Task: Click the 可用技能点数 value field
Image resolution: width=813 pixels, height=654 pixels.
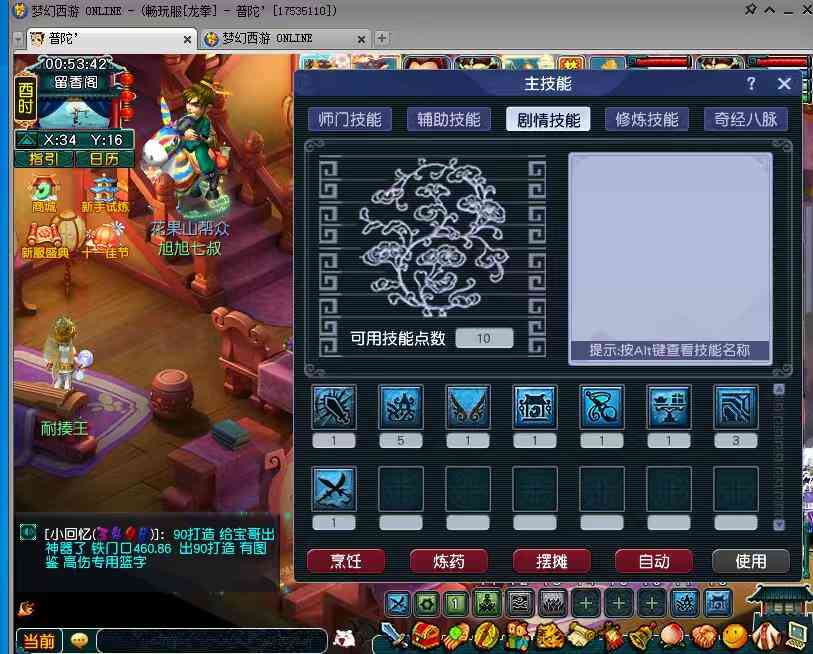Action: tap(484, 338)
